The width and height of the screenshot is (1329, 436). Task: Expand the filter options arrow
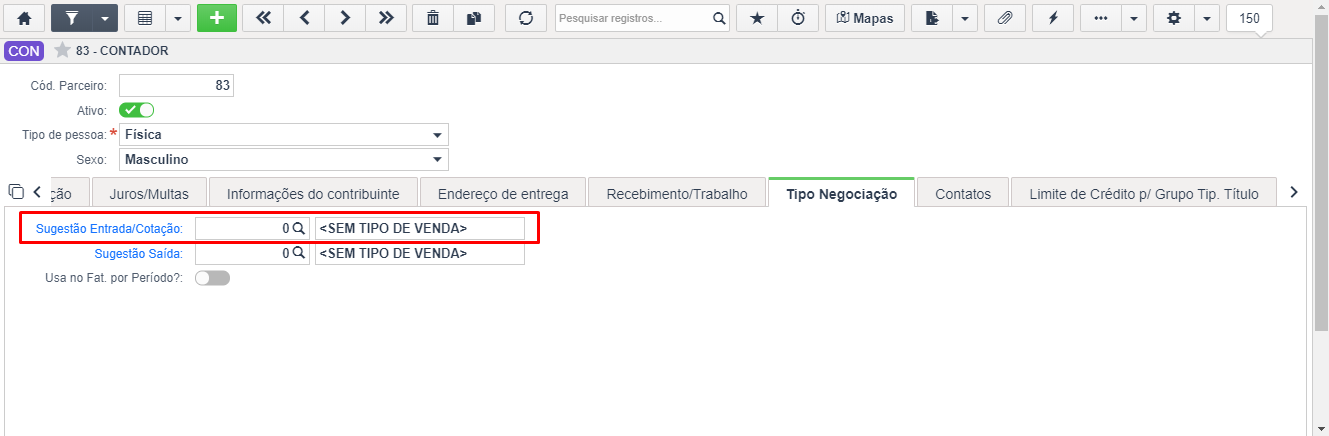click(105, 18)
